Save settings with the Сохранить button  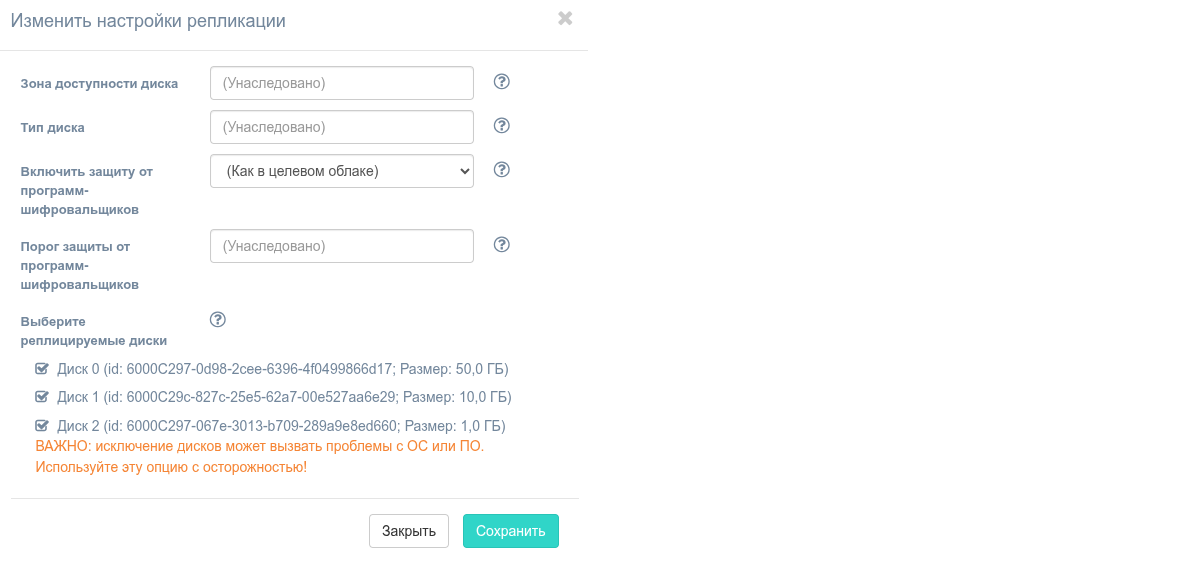pos(510,531)
